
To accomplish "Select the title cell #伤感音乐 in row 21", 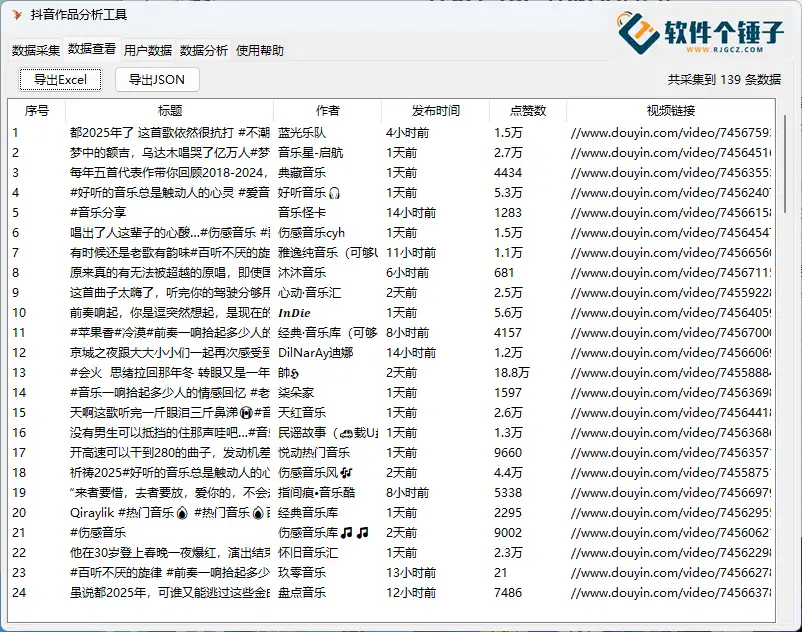I will tap(98, 533).
